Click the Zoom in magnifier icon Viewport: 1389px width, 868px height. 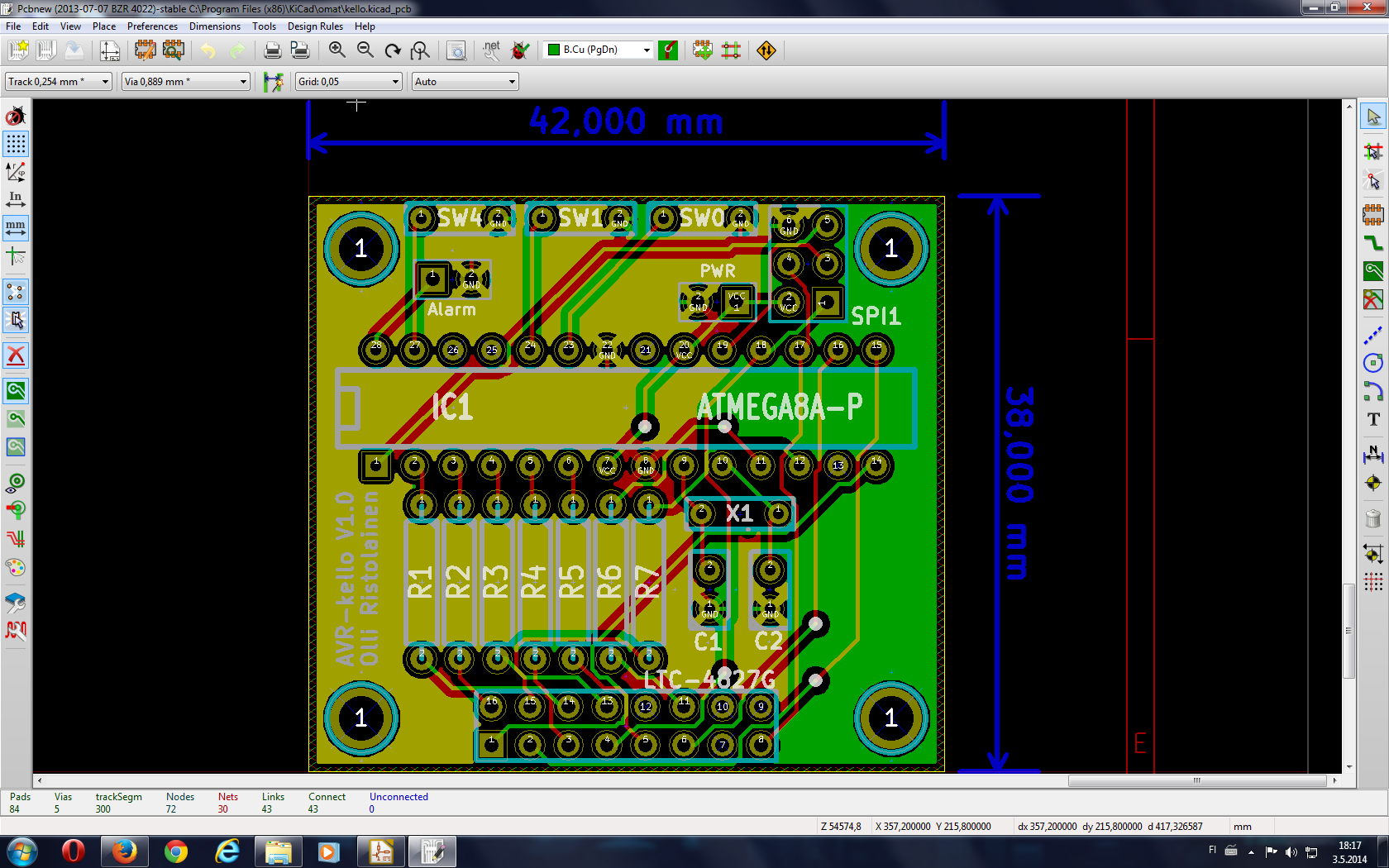pos(337,50)
